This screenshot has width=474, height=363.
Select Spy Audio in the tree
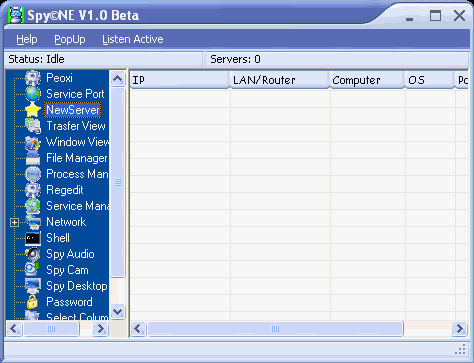coord(70,254)
